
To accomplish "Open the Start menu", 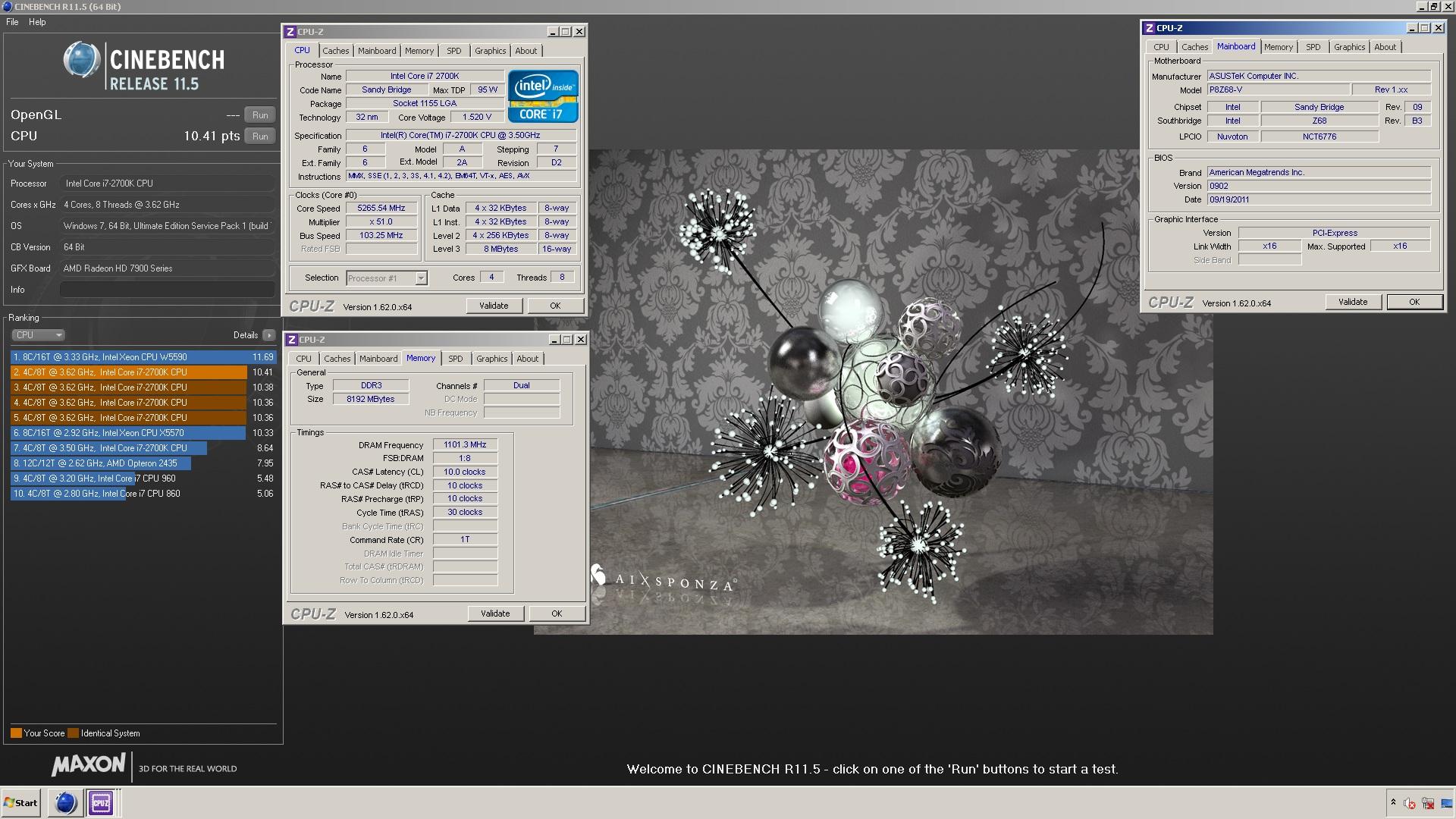I will click(21, 802).
